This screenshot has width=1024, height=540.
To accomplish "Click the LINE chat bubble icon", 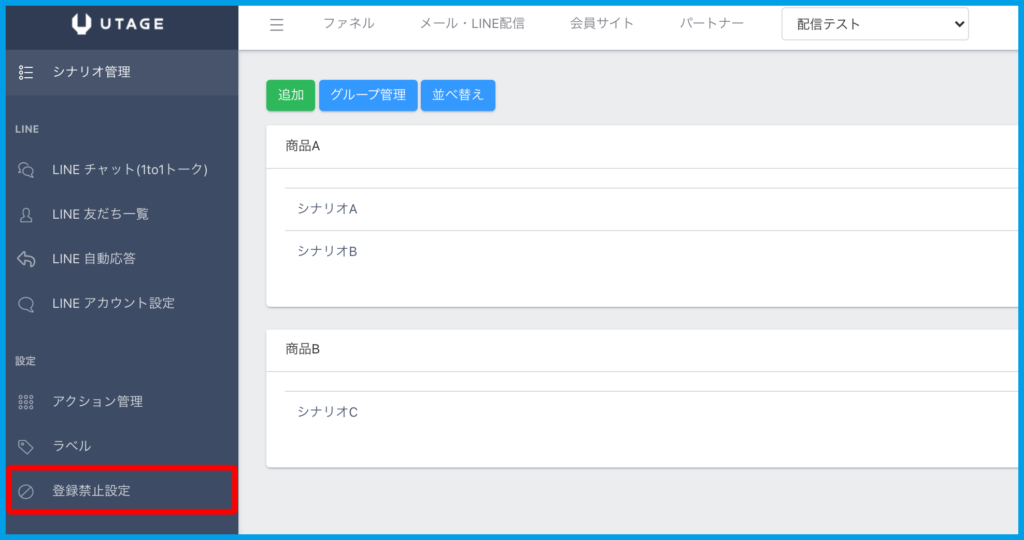I will click(x=27, y=170).
